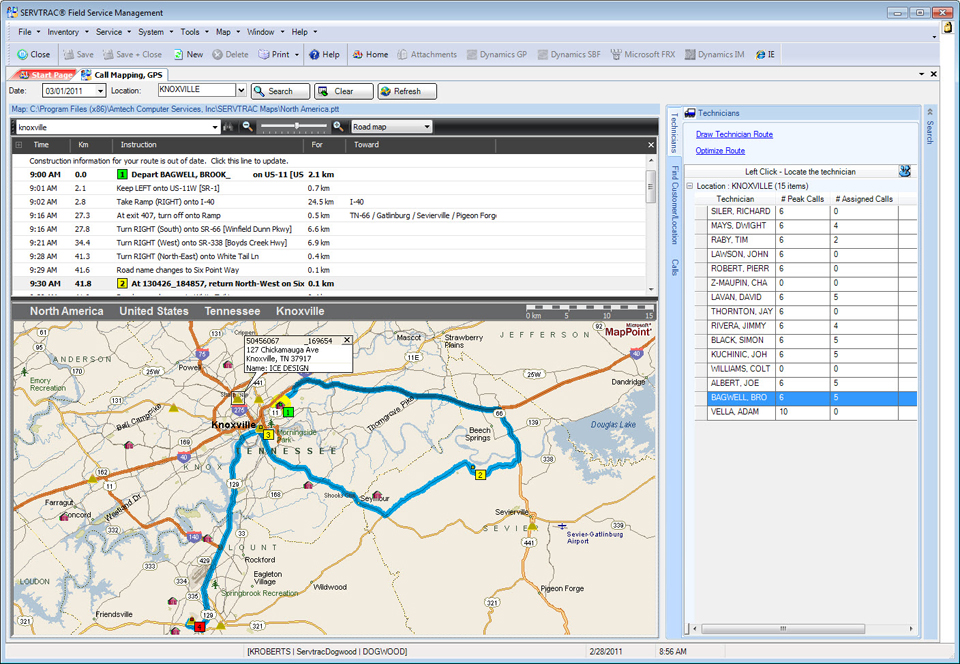The width and height of the screenshot is (960, 664).
Task: Select technician MAYS, DWIGHT row
Action: (x=806, y=225)
